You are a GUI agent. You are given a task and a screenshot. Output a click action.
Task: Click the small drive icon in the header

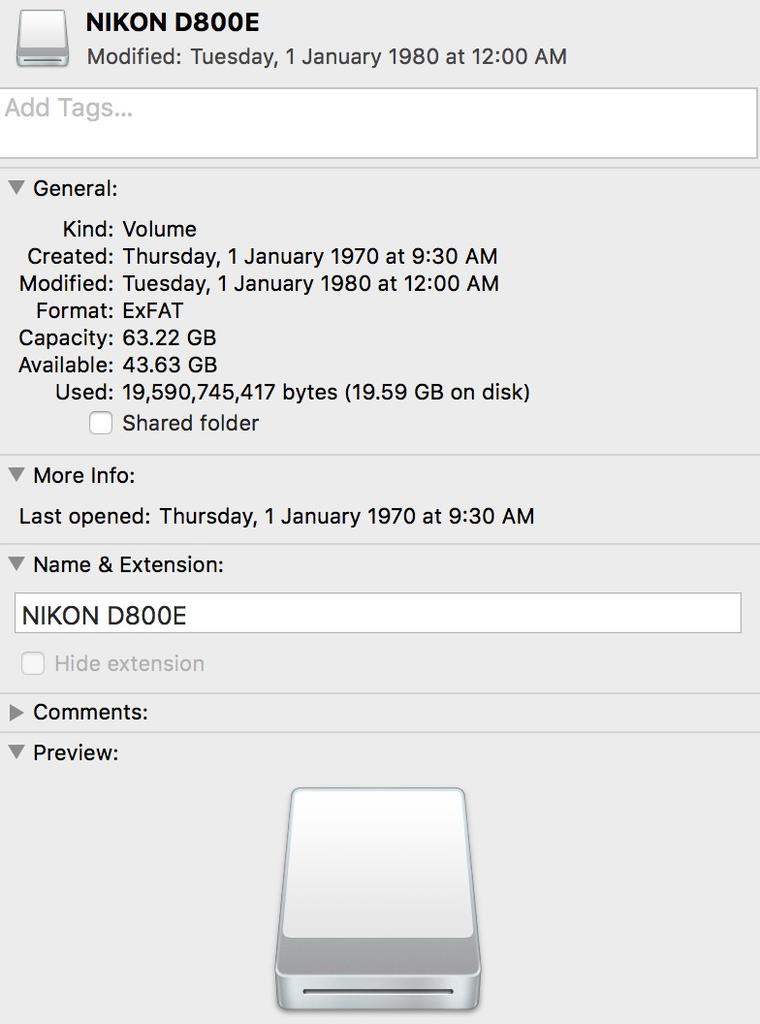click(x=42, y=38)
